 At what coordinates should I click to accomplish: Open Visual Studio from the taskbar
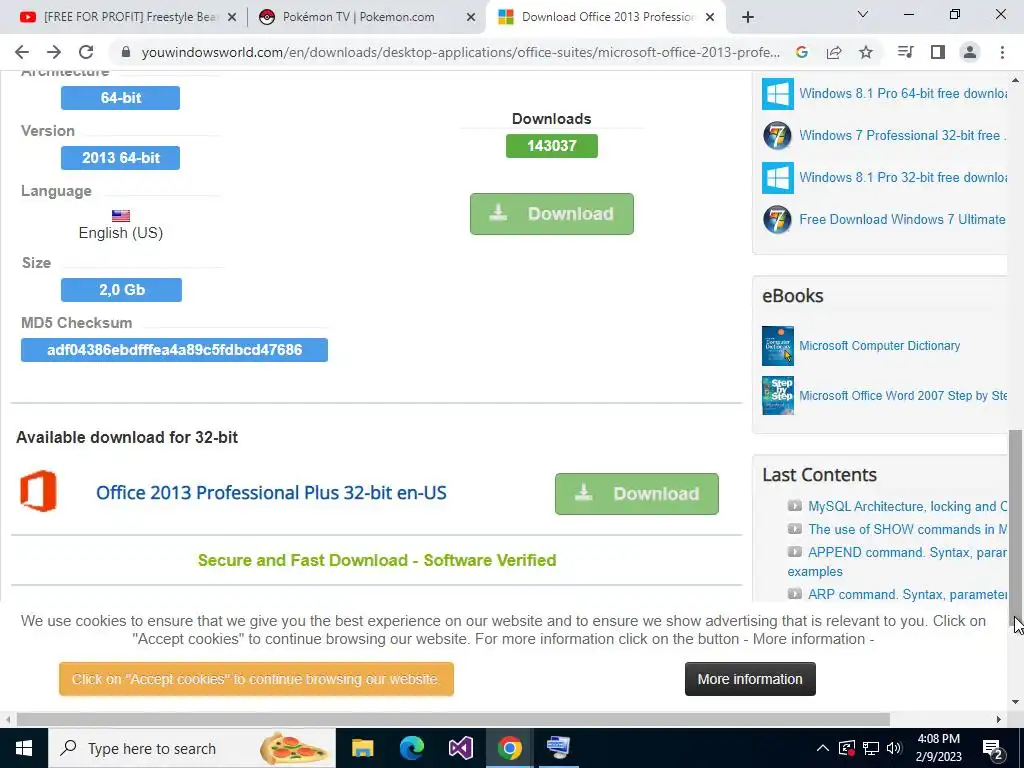coord(460,748)
